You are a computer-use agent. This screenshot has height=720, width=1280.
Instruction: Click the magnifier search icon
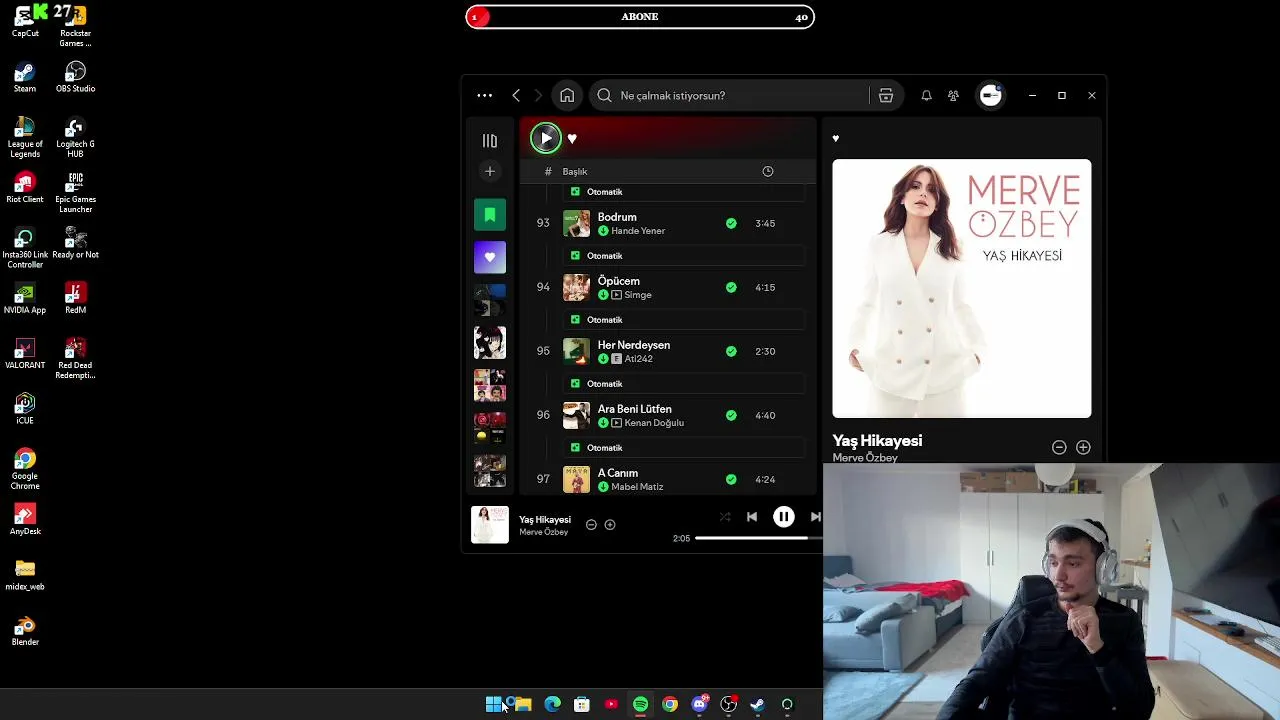coord(604,96)
